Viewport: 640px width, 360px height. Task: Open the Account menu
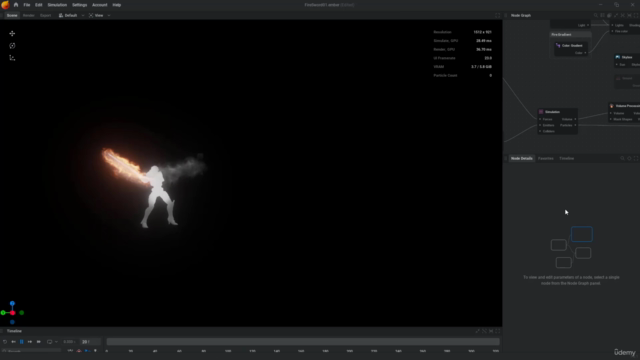coord(100,5)
